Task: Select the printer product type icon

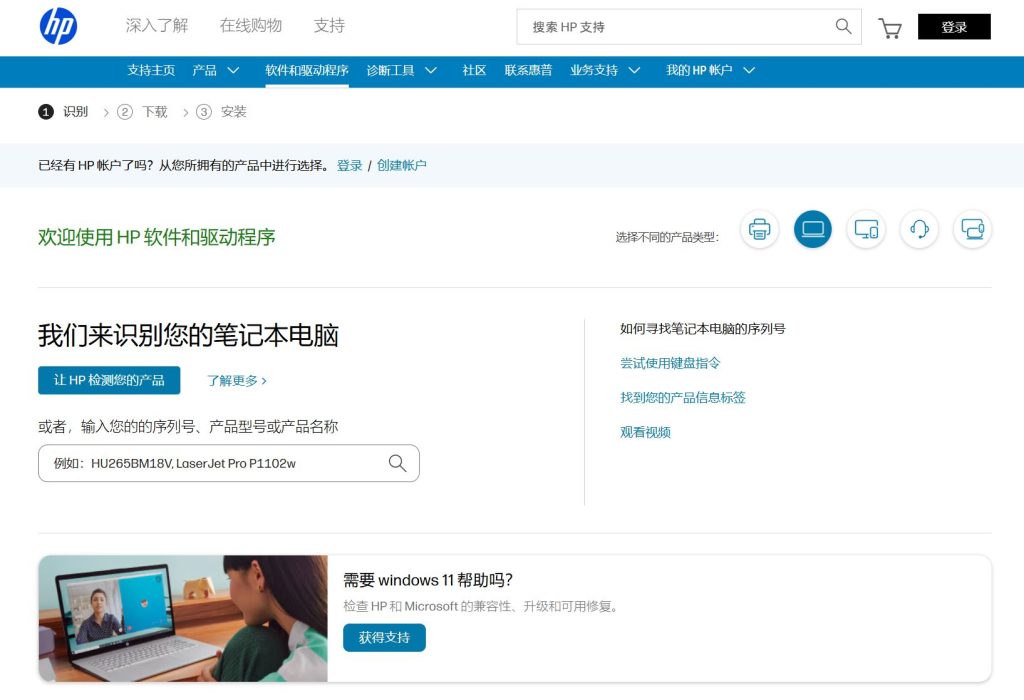Action: (x=760, y=229)
